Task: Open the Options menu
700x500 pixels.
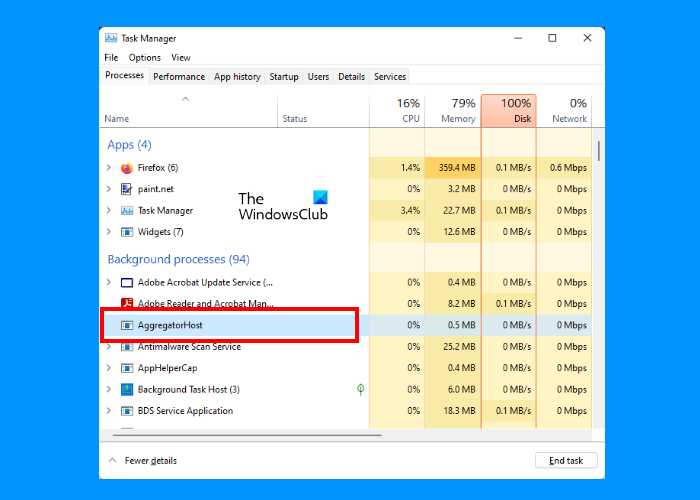Action: point(144,58)
